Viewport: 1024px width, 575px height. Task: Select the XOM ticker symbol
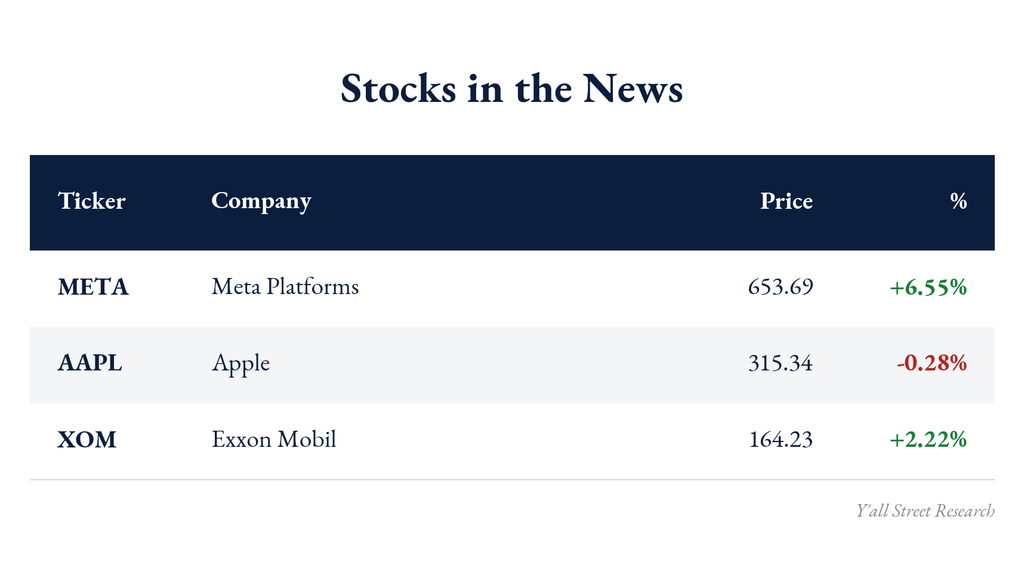87,439
